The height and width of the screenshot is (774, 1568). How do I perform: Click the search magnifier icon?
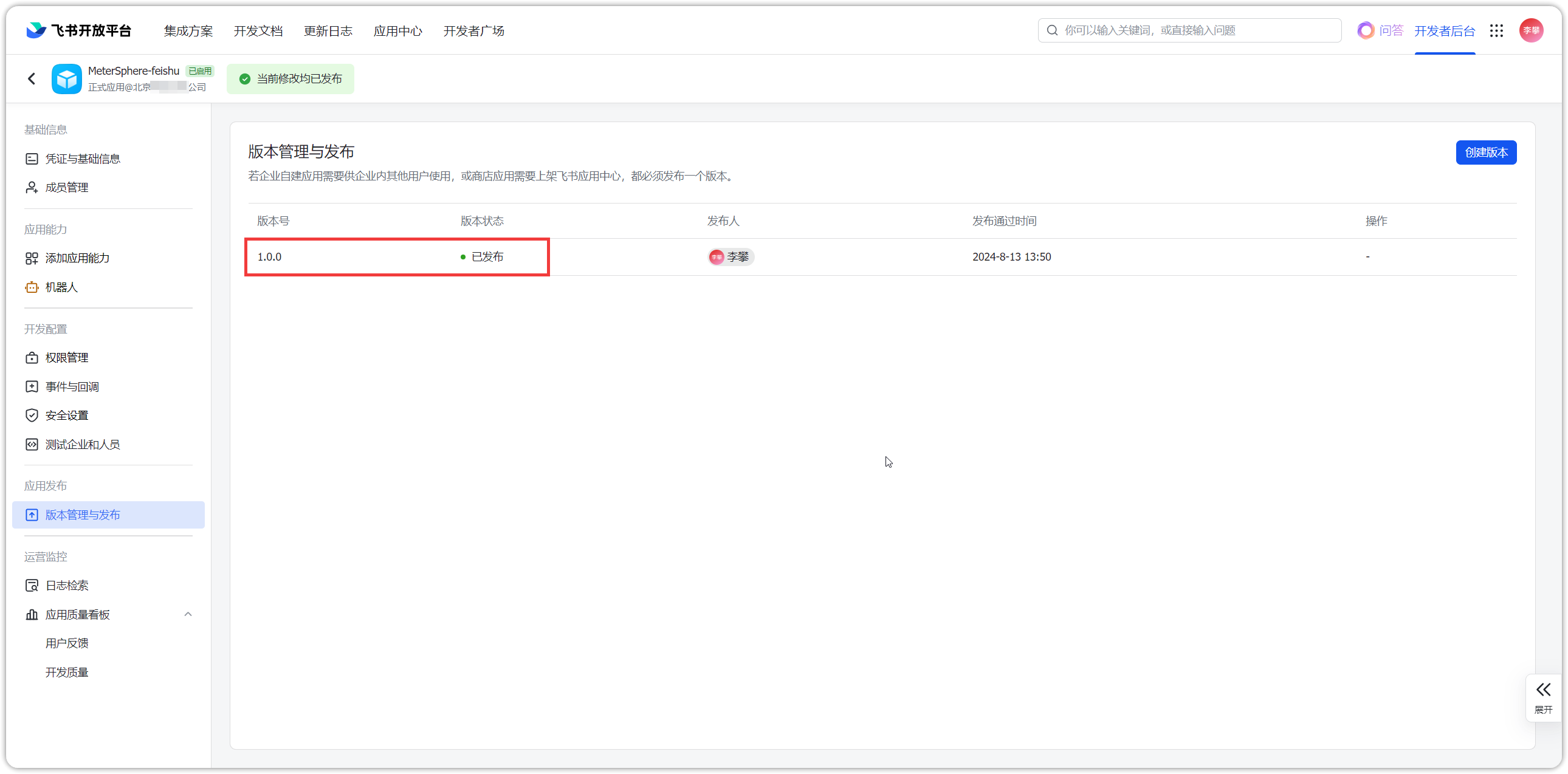coord(1053,30)
